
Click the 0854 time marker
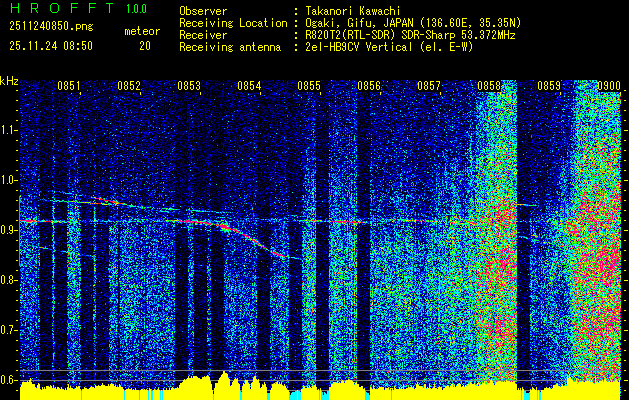point(249,86)
